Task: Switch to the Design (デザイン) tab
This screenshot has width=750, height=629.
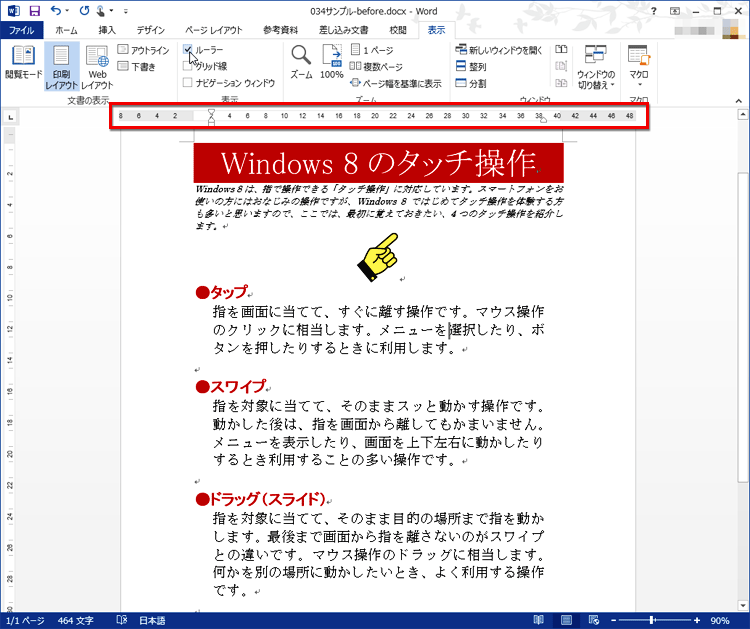Action: 151,30
